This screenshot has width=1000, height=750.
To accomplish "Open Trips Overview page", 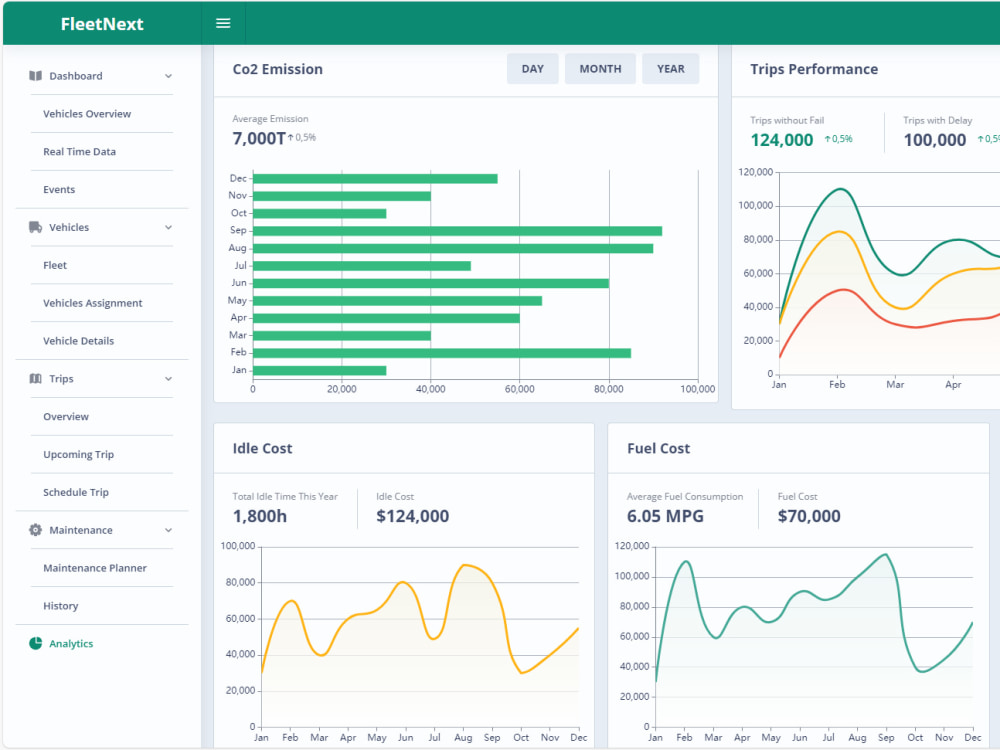I will [66, 416].
